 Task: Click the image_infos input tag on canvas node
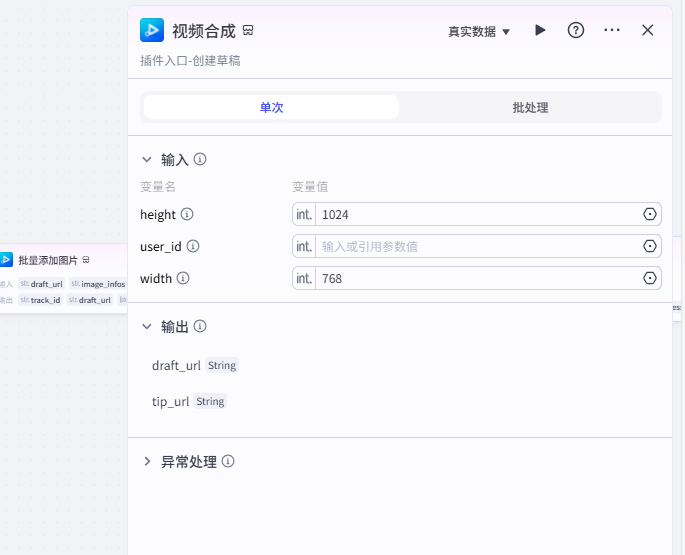pyautogui.click(x=98, y=284)
